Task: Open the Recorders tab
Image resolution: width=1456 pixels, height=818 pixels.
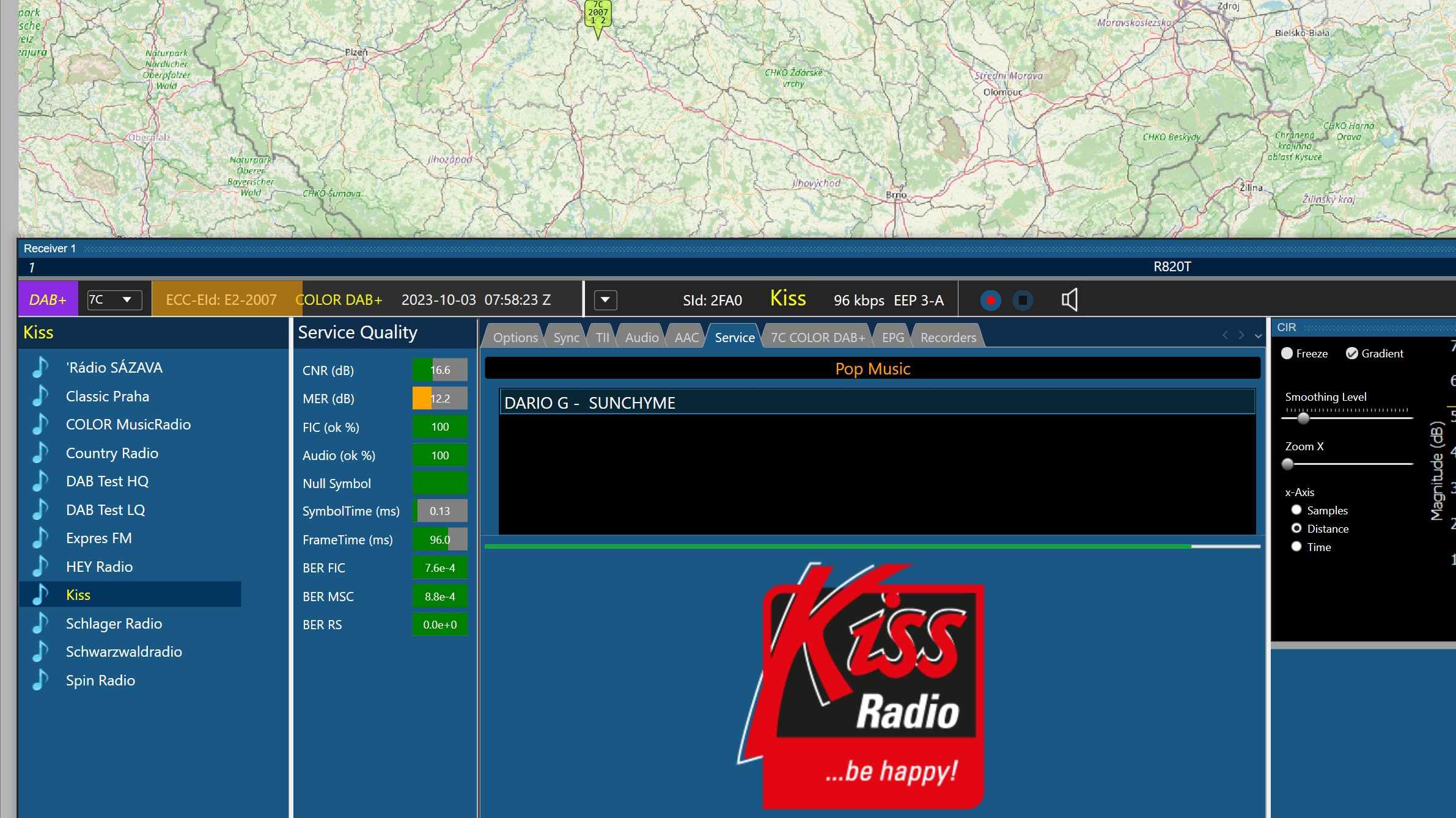Action: click(x=948, y=337)
